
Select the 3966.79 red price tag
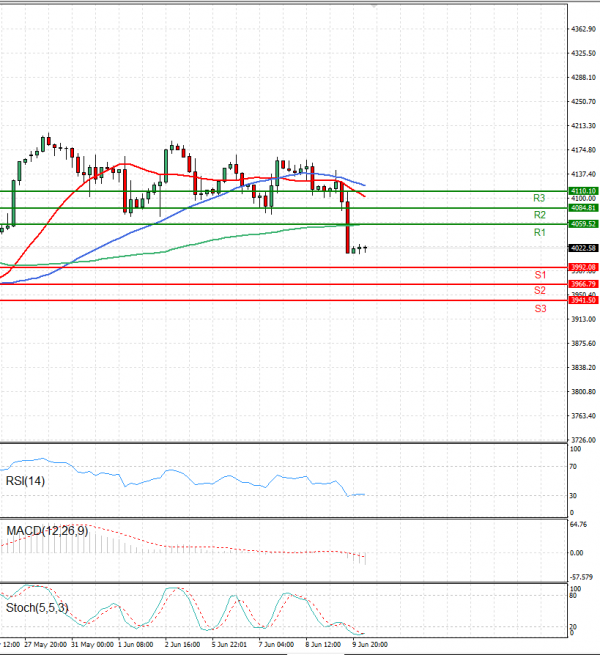[x=584, y=284]
